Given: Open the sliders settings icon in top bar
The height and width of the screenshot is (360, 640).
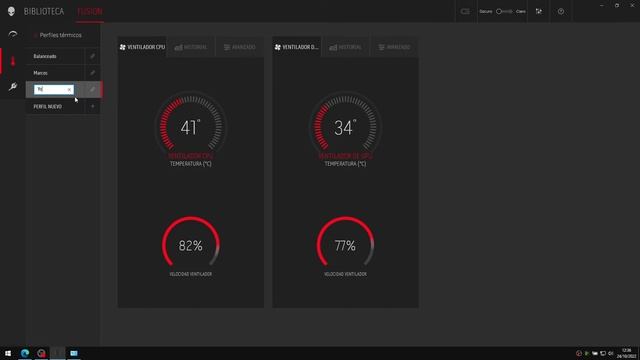Looking at the screenshot, I should click(x=539, y=11).
